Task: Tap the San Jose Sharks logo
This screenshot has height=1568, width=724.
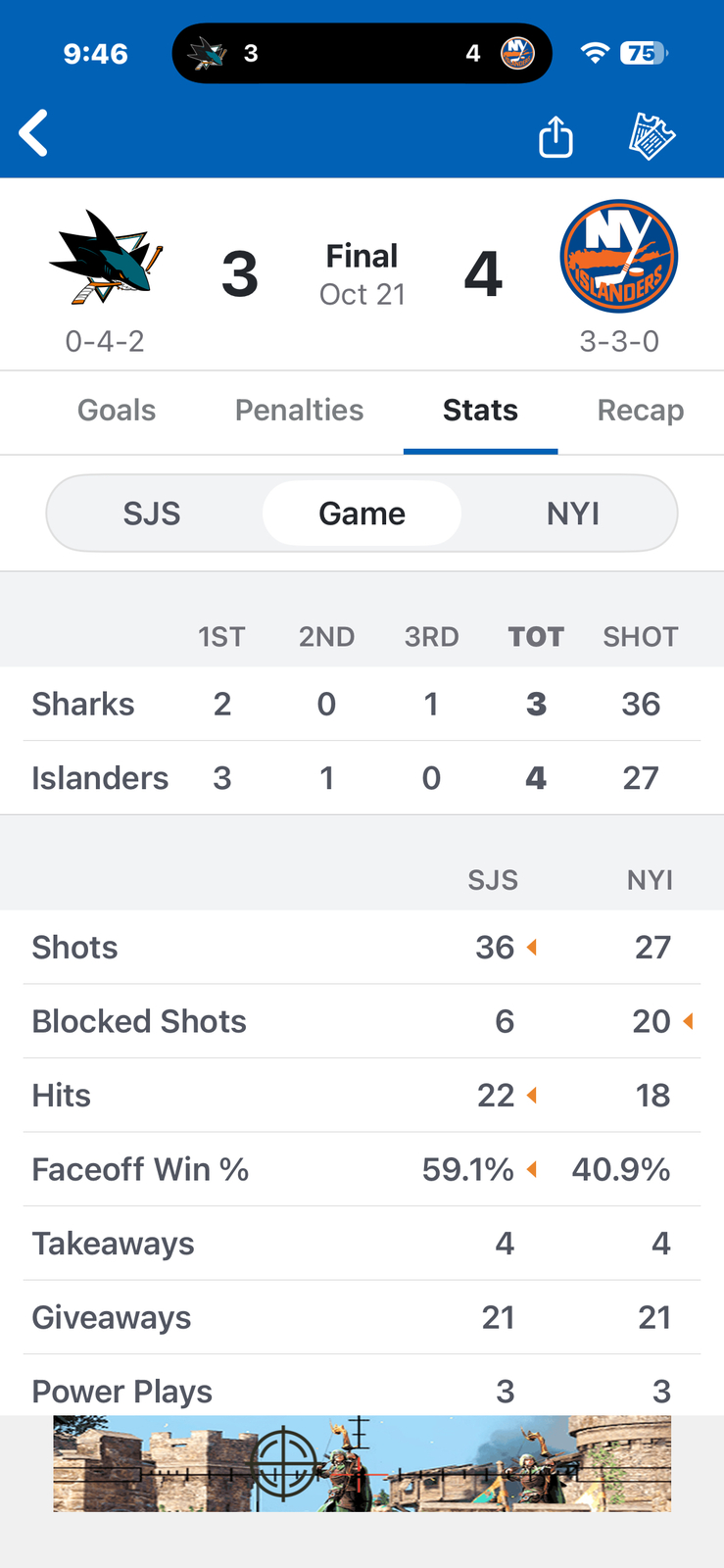Action: coord(105,257)
